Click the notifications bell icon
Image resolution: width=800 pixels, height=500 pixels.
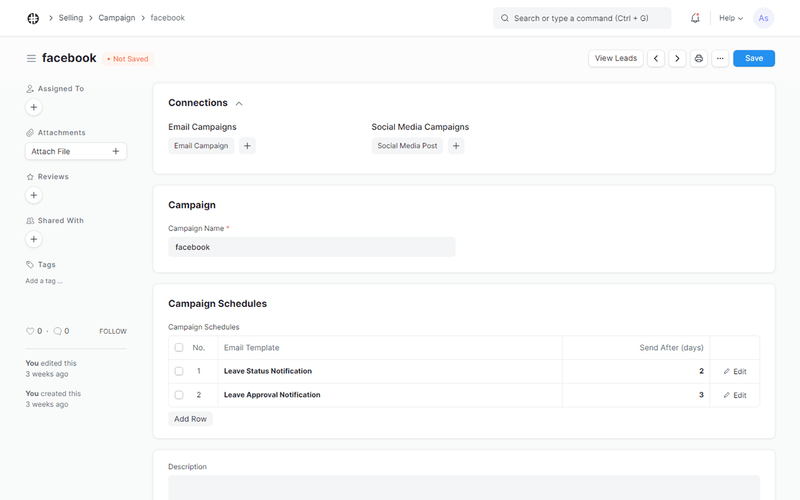tap(695, 18)
